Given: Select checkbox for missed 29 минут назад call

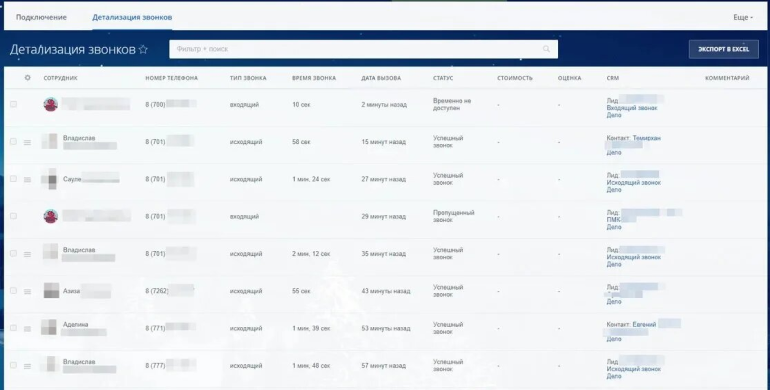Looking at the screenshot, I should 13,216.
